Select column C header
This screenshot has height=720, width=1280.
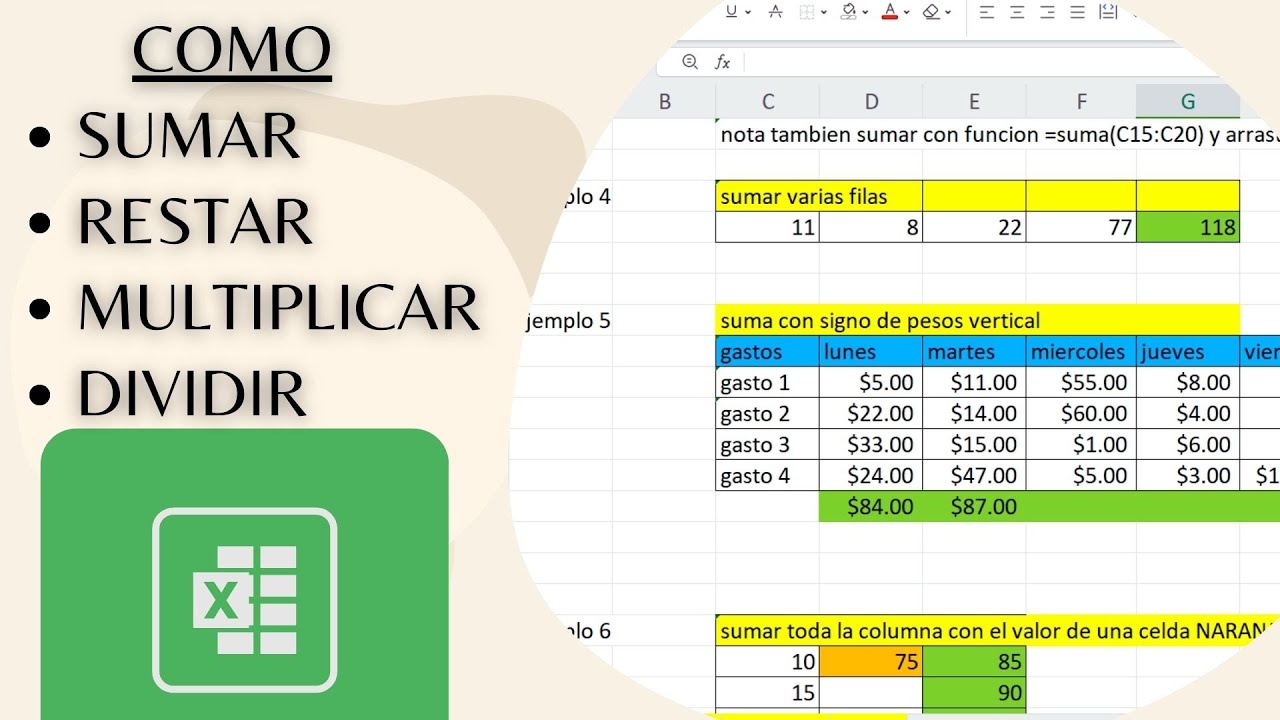click(768, 101)
